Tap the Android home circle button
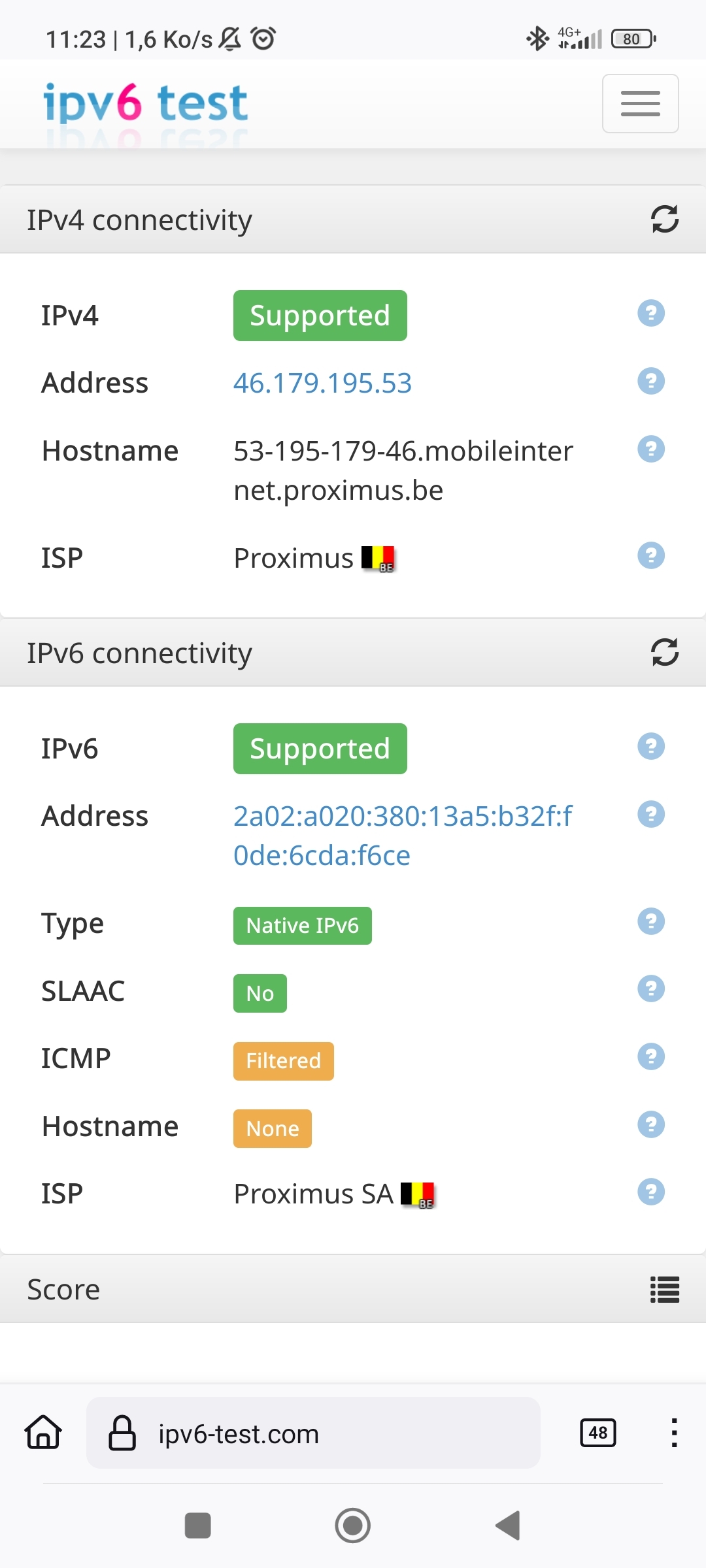This screenshot has height=1568, width=706. coord(352,1526)
